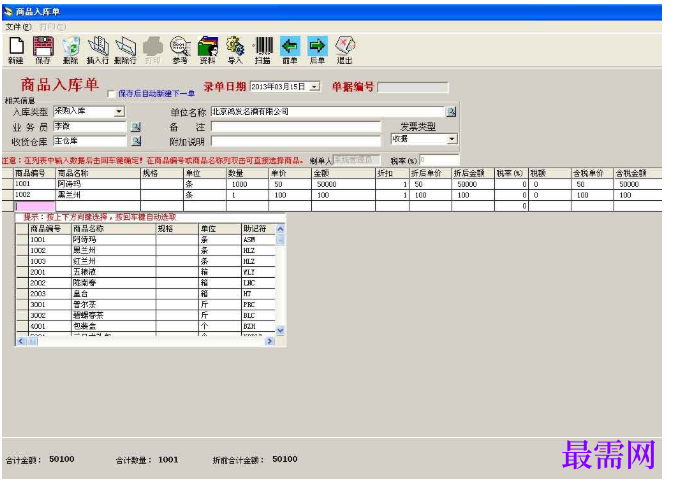Open the 资料 (Data) folder icon
674x486 pixels.
[208, 50]
